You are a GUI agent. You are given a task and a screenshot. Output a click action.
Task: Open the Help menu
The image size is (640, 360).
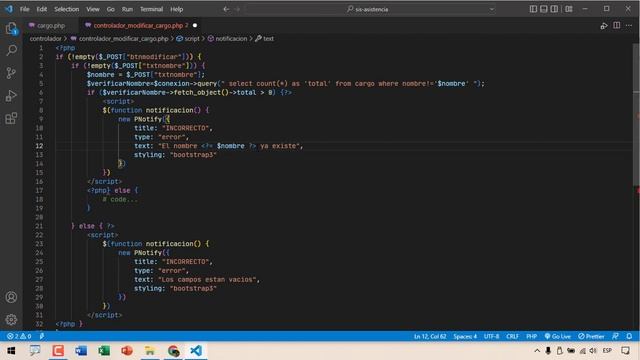tap(176, 9)
